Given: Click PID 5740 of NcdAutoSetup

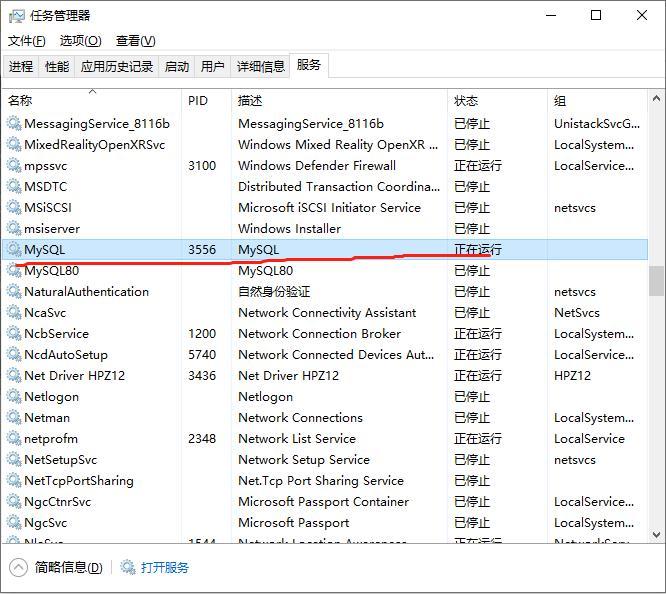Looking at the screenshot, I should tap(202, 354).
